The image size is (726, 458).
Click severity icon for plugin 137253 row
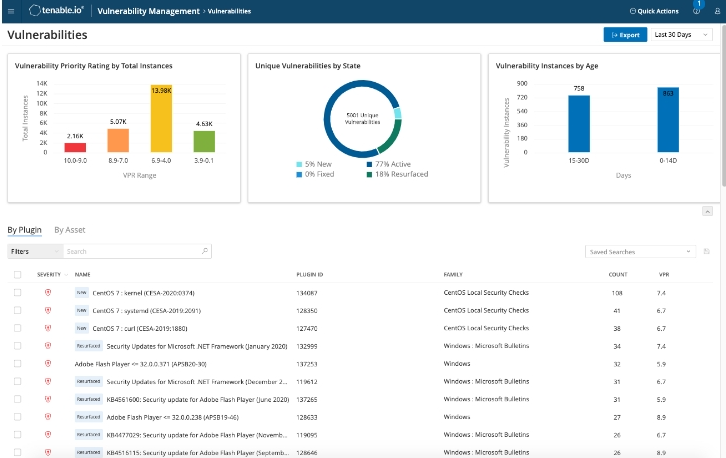[48, 364]
